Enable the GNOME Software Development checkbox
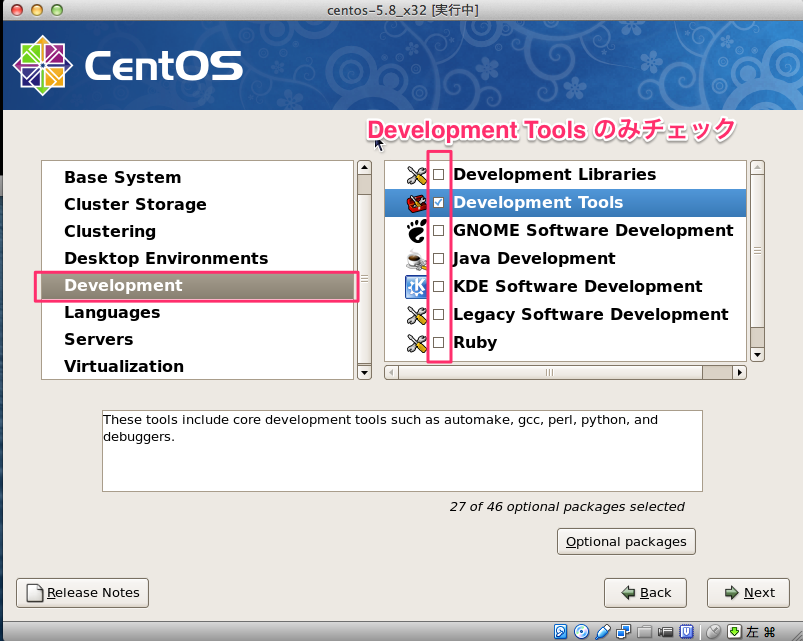The width and height of the screenshot is (803, 641). coord(437,230)
